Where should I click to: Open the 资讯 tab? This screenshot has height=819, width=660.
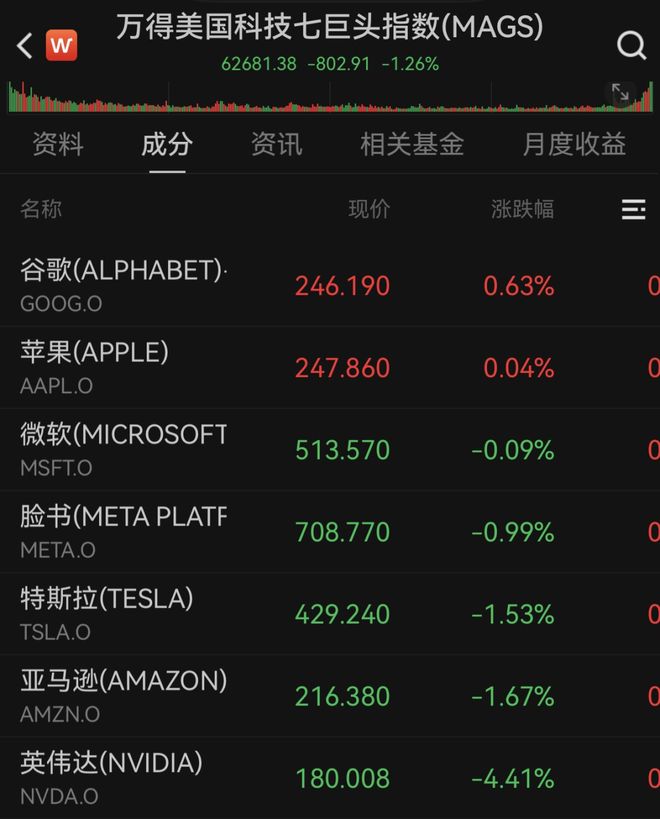[275, 145]
